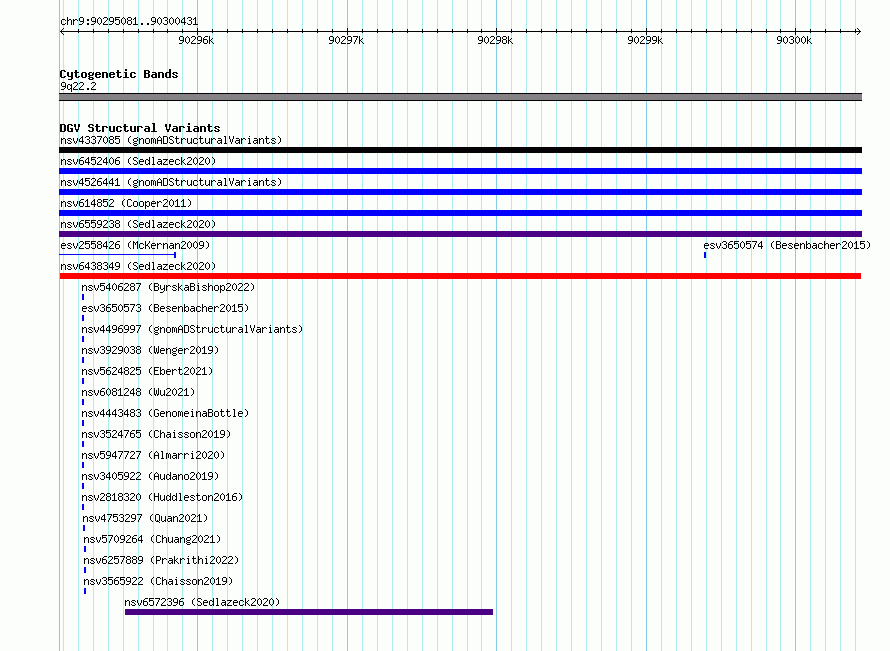Open nsv4443483 (GenomeinaBottle) variant label
The height and width of the screenshot is (651, 890).
(x=165, y=413)
